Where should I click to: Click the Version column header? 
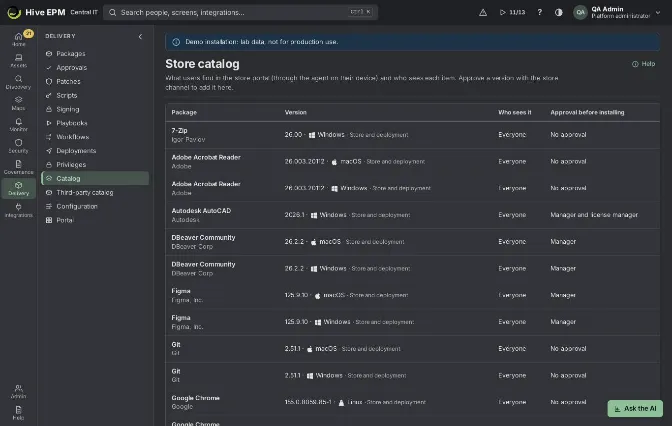(x=295, y=112)
